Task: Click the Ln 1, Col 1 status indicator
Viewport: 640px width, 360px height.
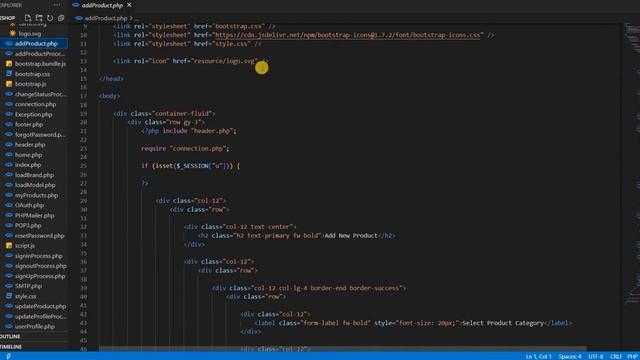Action: [538, 356]
